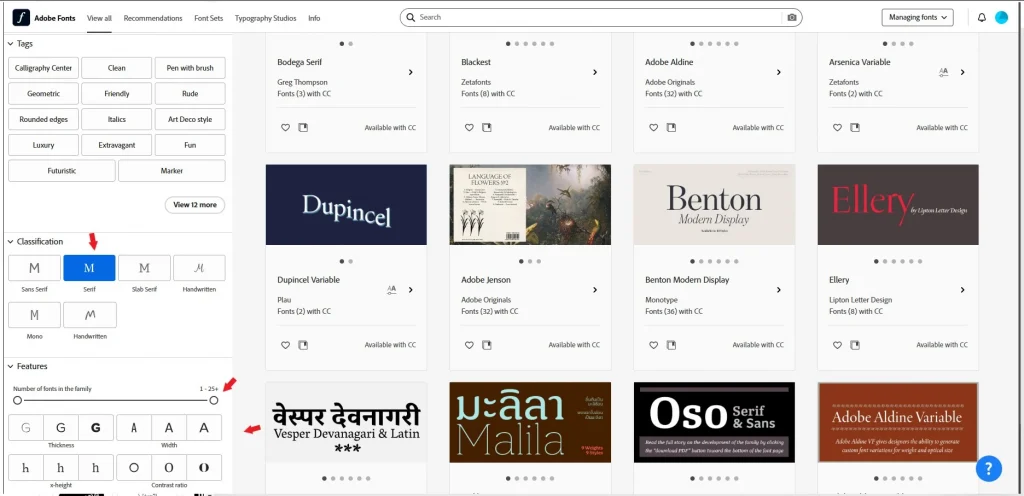Switch to the View all tab
Image resolution: width=1024 pixels, height=496 pixels.
[x=99, y=18]
